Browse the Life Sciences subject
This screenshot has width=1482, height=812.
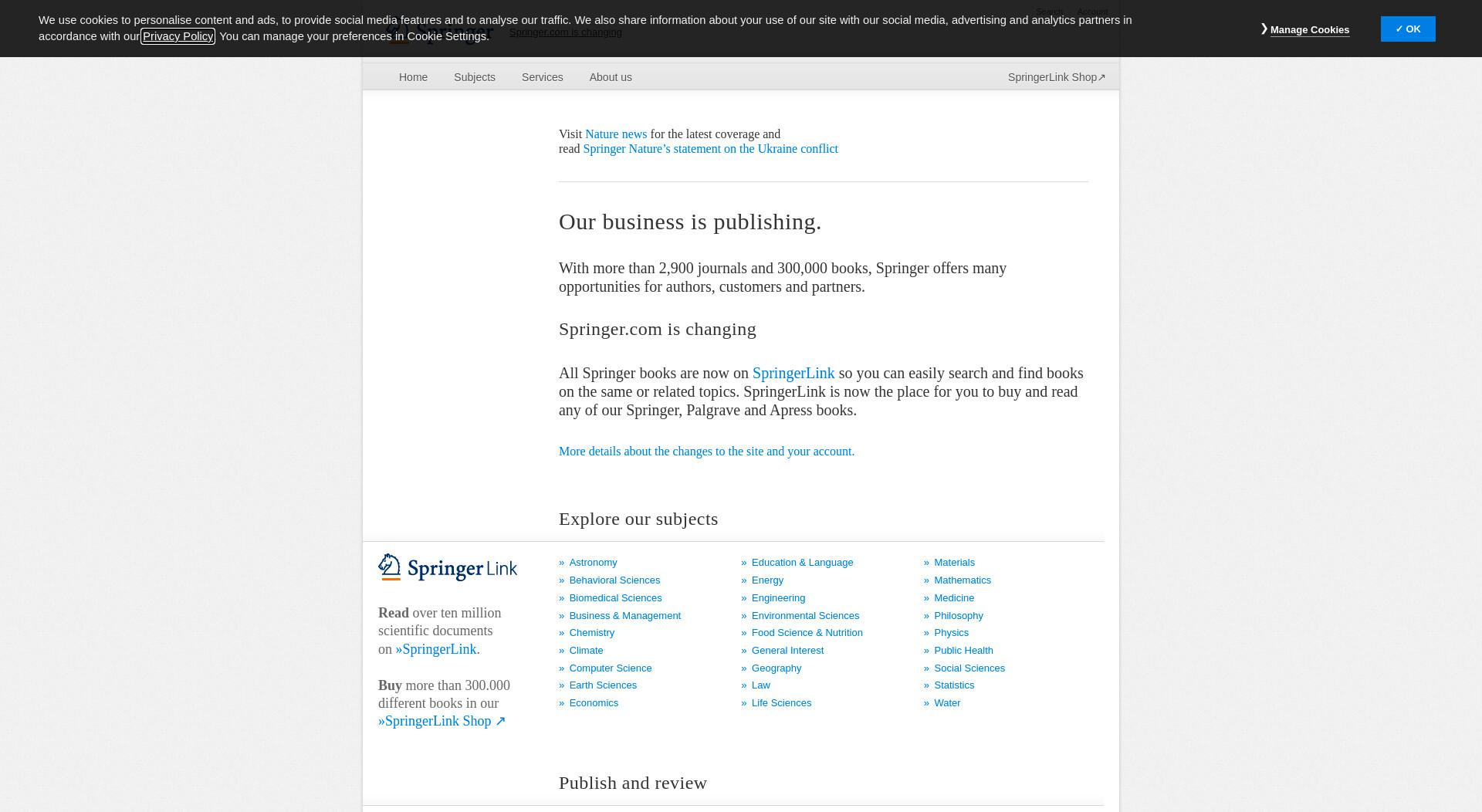pyautogui.click(x=781, y=703)
